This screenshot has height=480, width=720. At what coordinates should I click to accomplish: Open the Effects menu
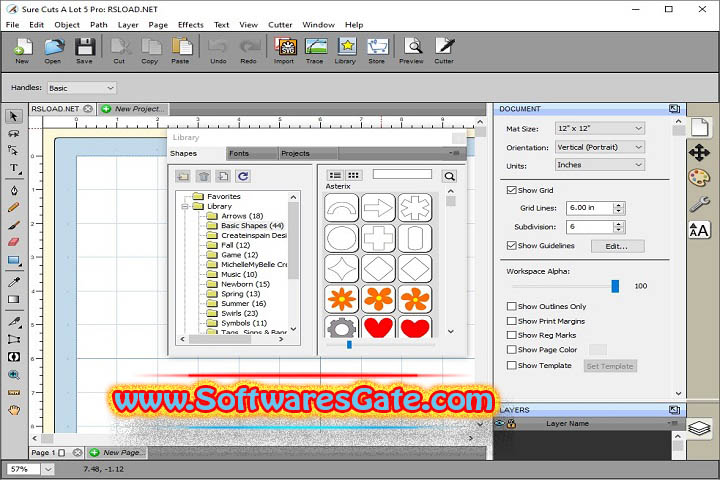(x=191, y=25)
